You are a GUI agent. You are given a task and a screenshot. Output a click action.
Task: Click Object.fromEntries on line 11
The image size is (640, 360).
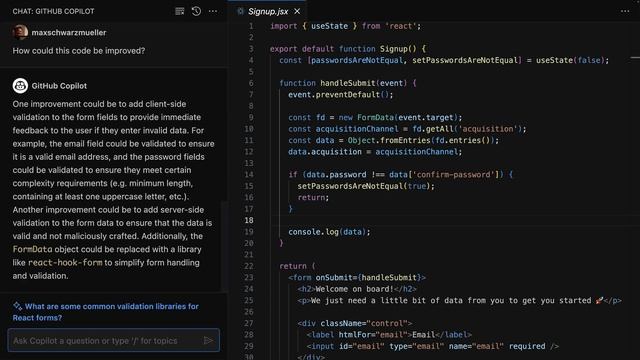click(389, 140)
